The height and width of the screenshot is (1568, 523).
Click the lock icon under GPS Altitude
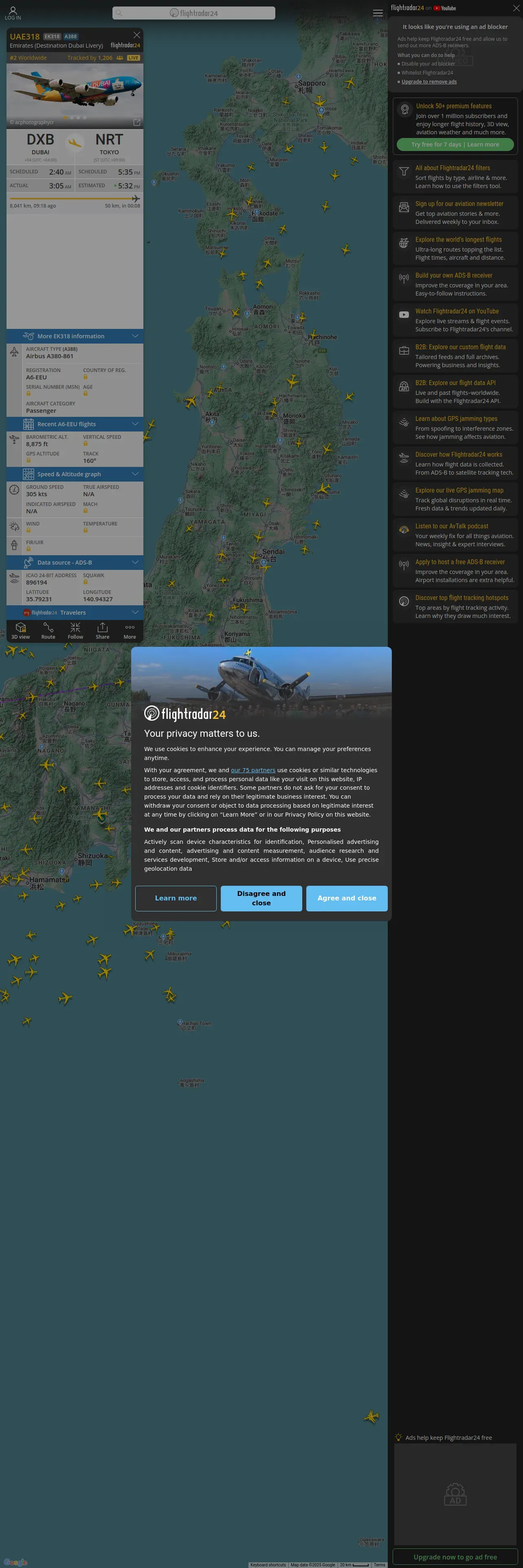coord(28,460)
